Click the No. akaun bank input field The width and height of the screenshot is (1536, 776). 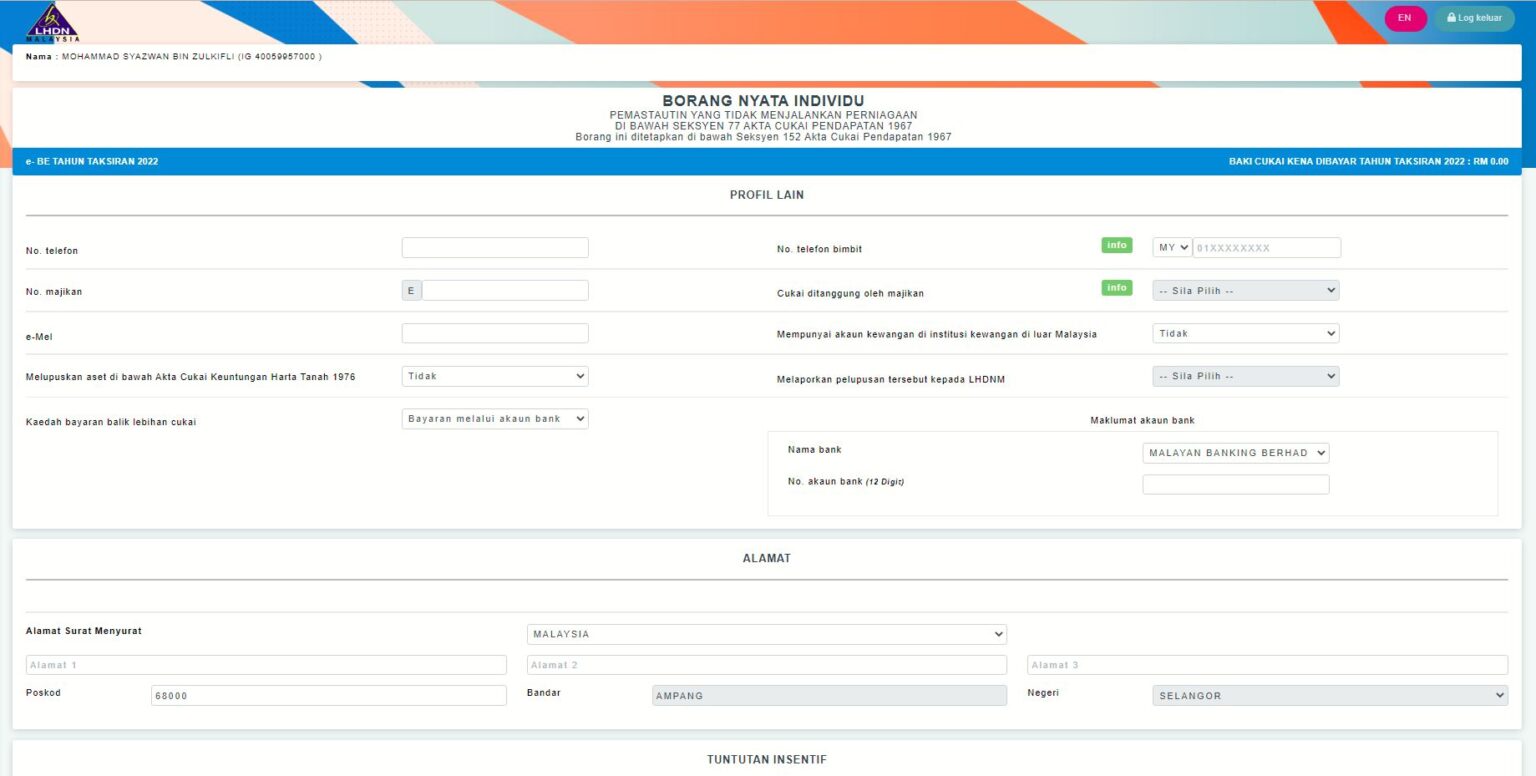1236,483
